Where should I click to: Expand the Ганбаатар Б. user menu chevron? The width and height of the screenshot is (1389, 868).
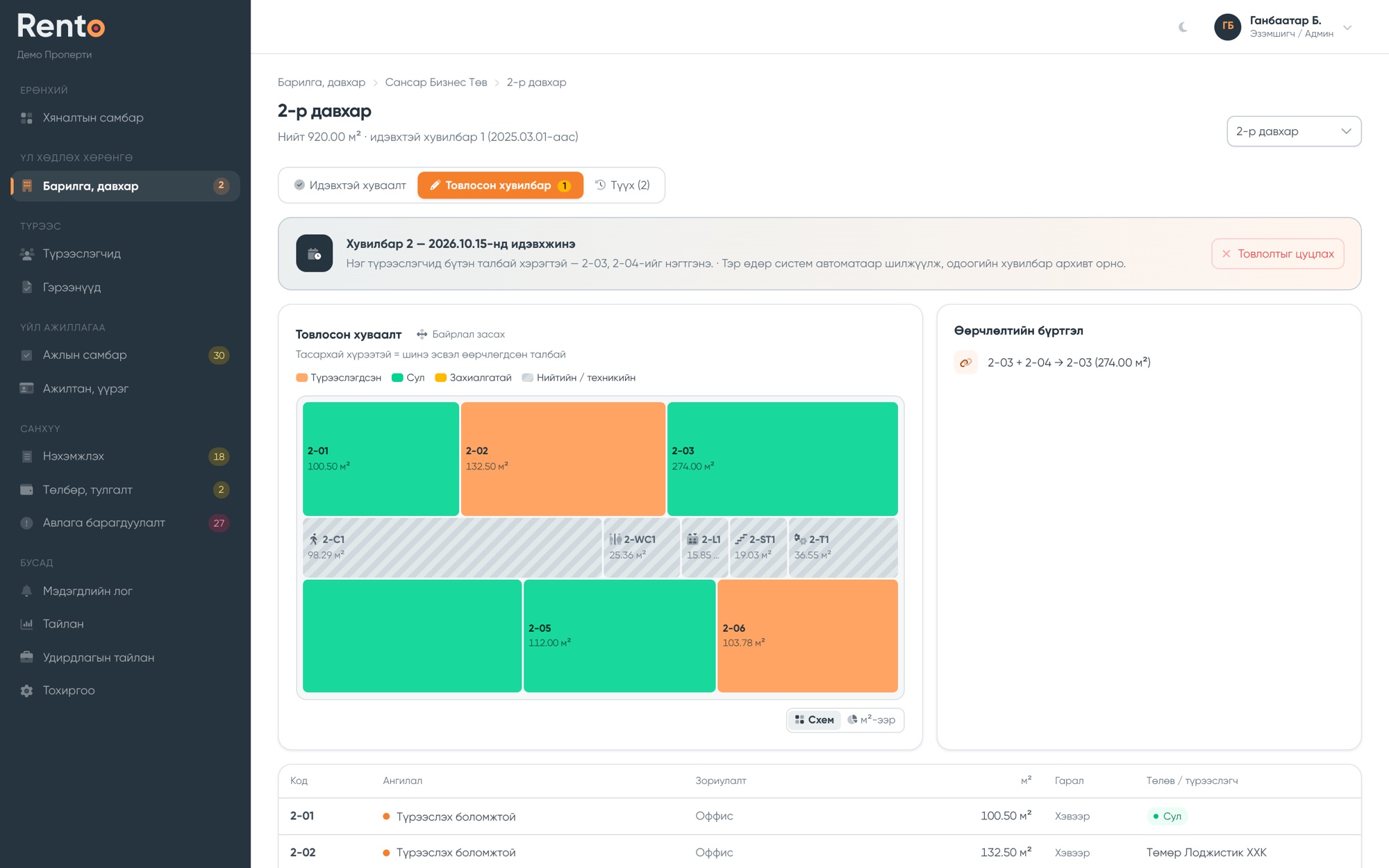click(x=1347, y=28)
